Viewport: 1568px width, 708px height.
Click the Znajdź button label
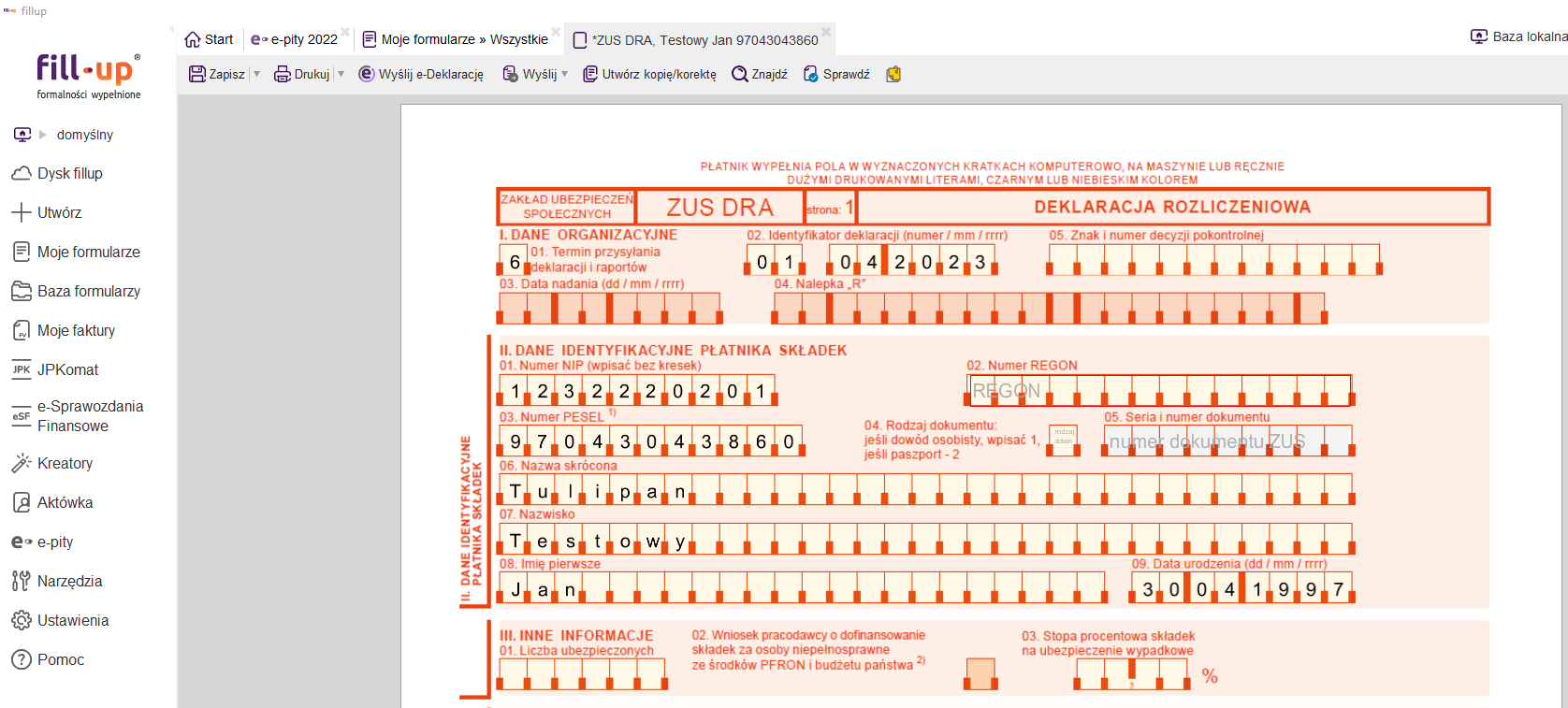770,75
